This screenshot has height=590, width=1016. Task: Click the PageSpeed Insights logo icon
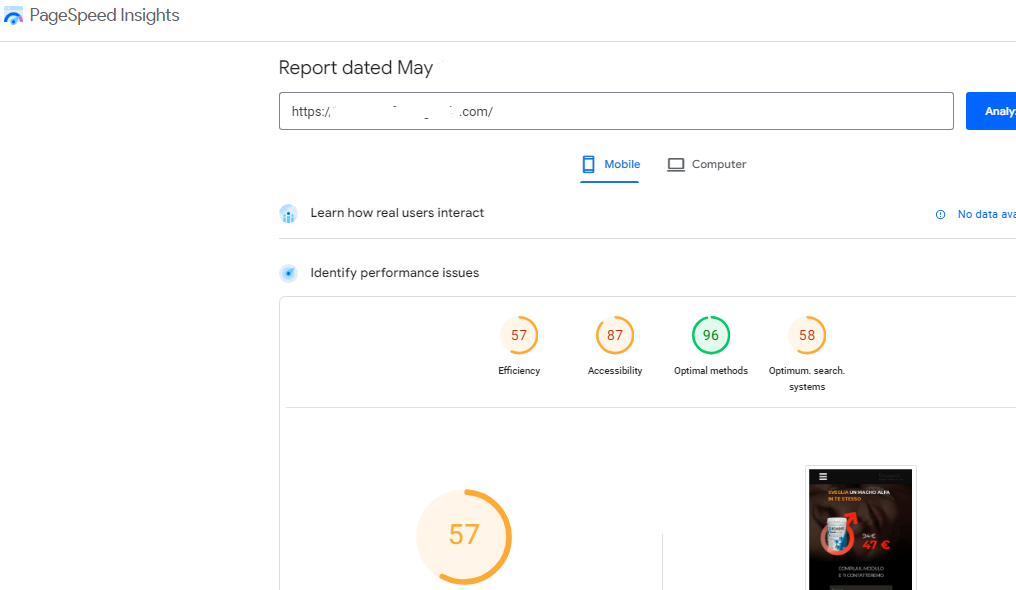pos(13,16)
